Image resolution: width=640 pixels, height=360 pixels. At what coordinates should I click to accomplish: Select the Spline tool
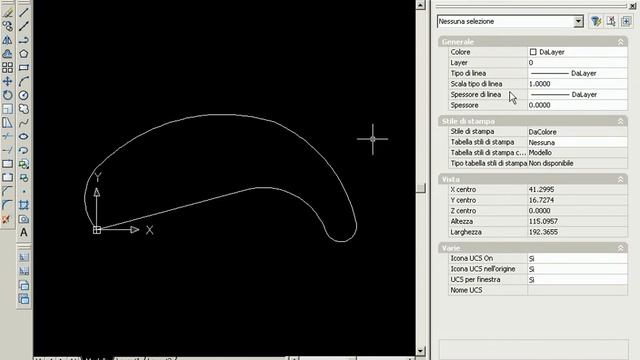[x=24, y=122]
